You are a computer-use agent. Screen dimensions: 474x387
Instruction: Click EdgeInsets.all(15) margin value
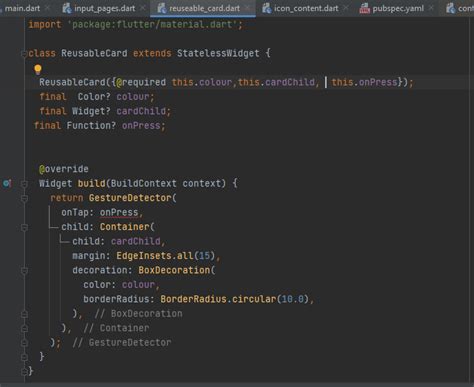[x=166, y=256]
